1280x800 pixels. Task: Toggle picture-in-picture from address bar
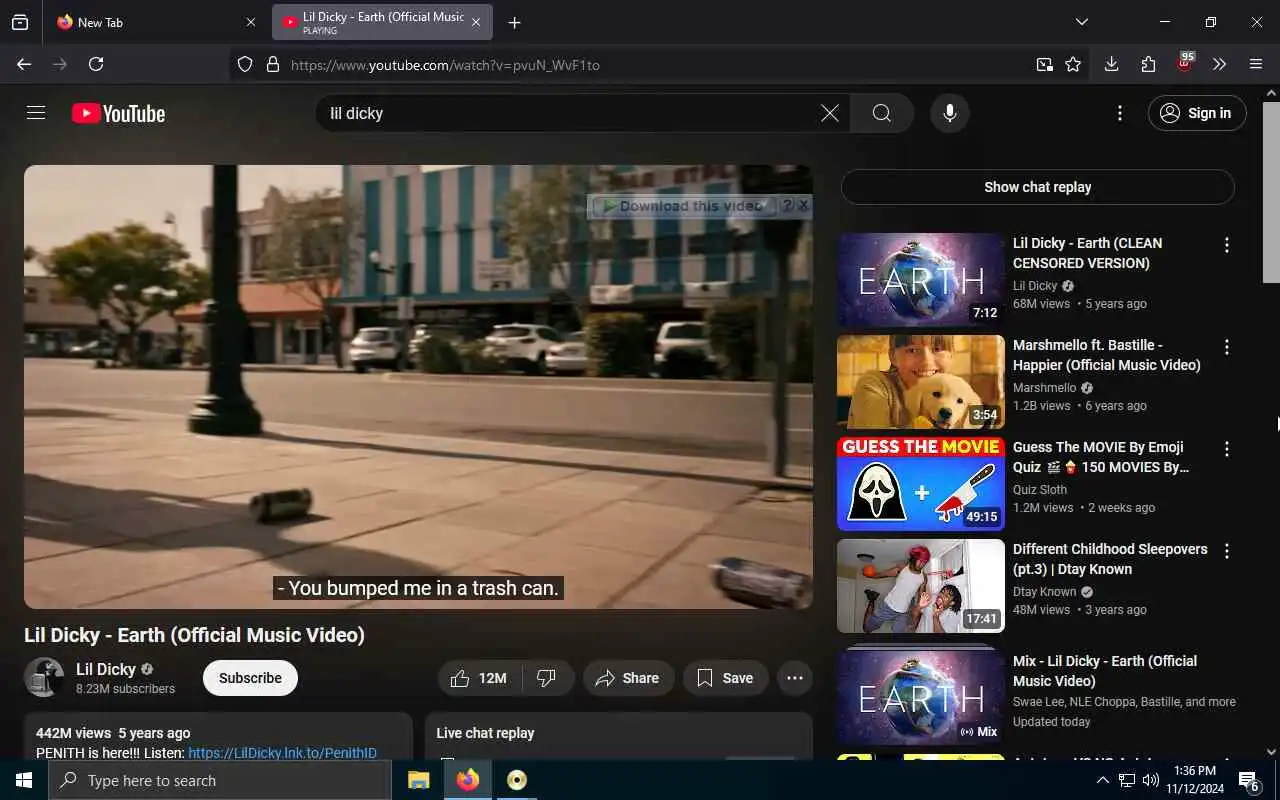(x=1044, y=64)
